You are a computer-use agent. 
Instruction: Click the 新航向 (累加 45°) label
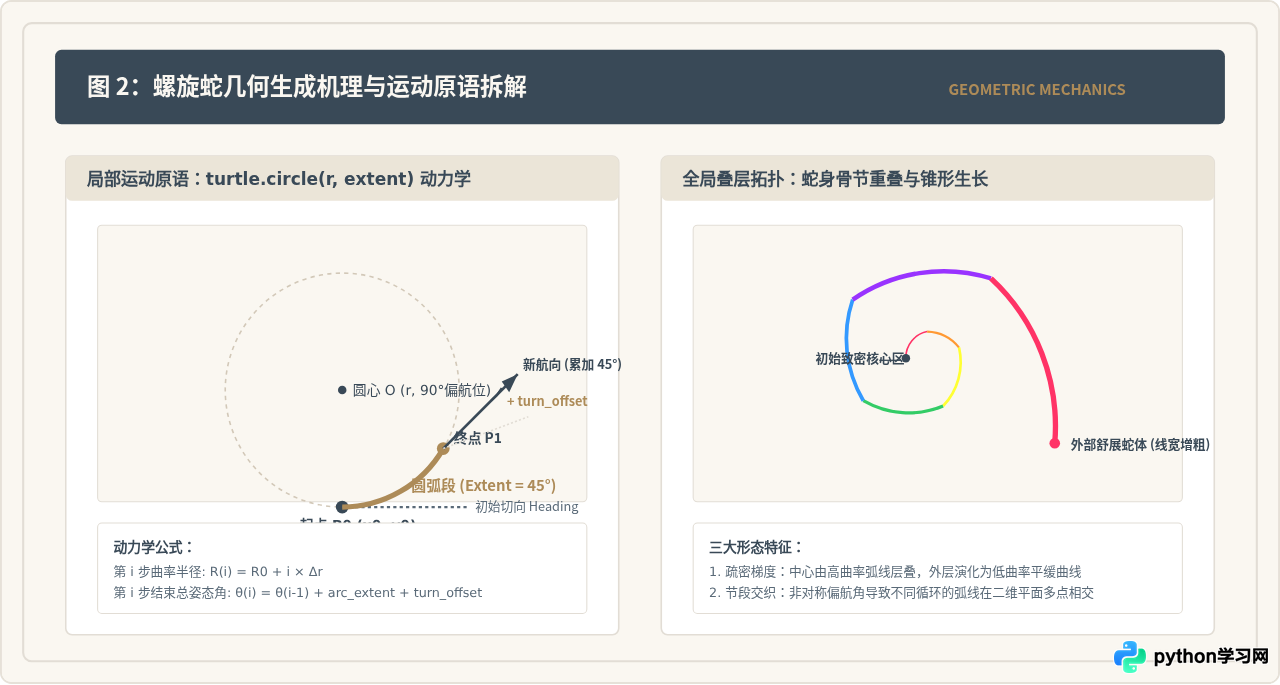[572, 364]
